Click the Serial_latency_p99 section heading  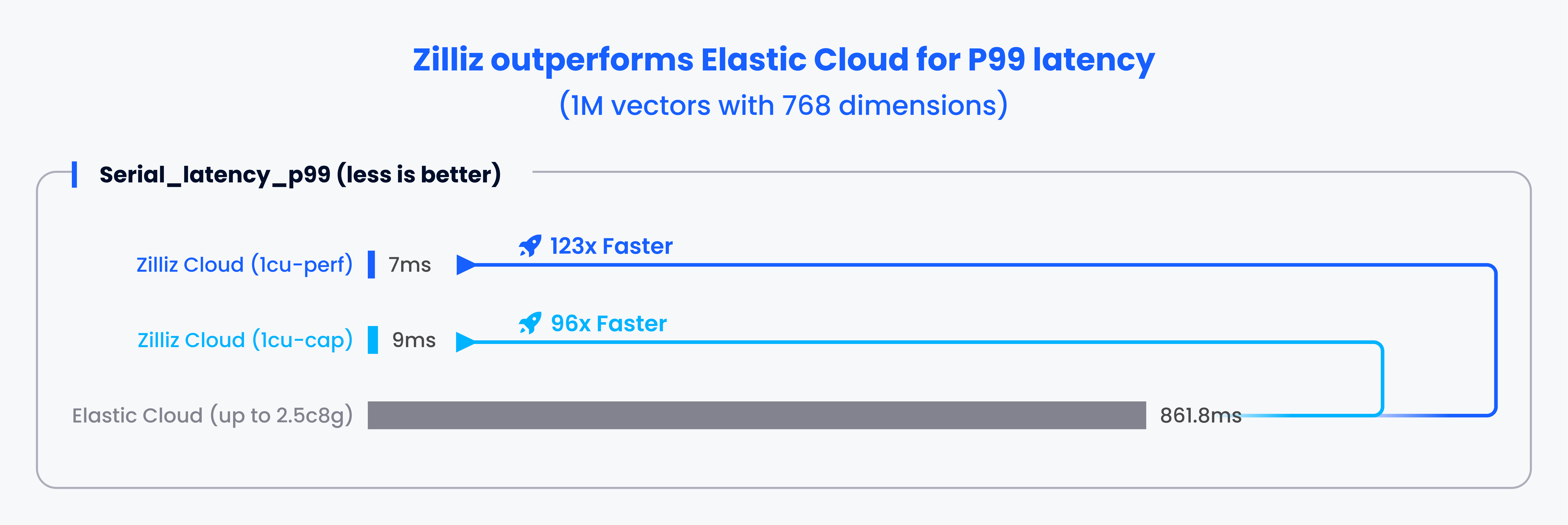coord(300,175)
